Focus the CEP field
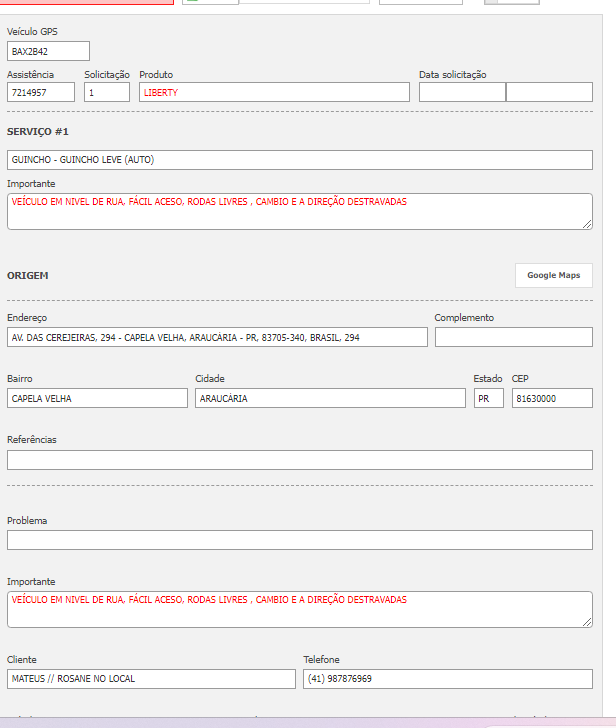The width and height of the screenshot is (616, 728). coord(552,398)
